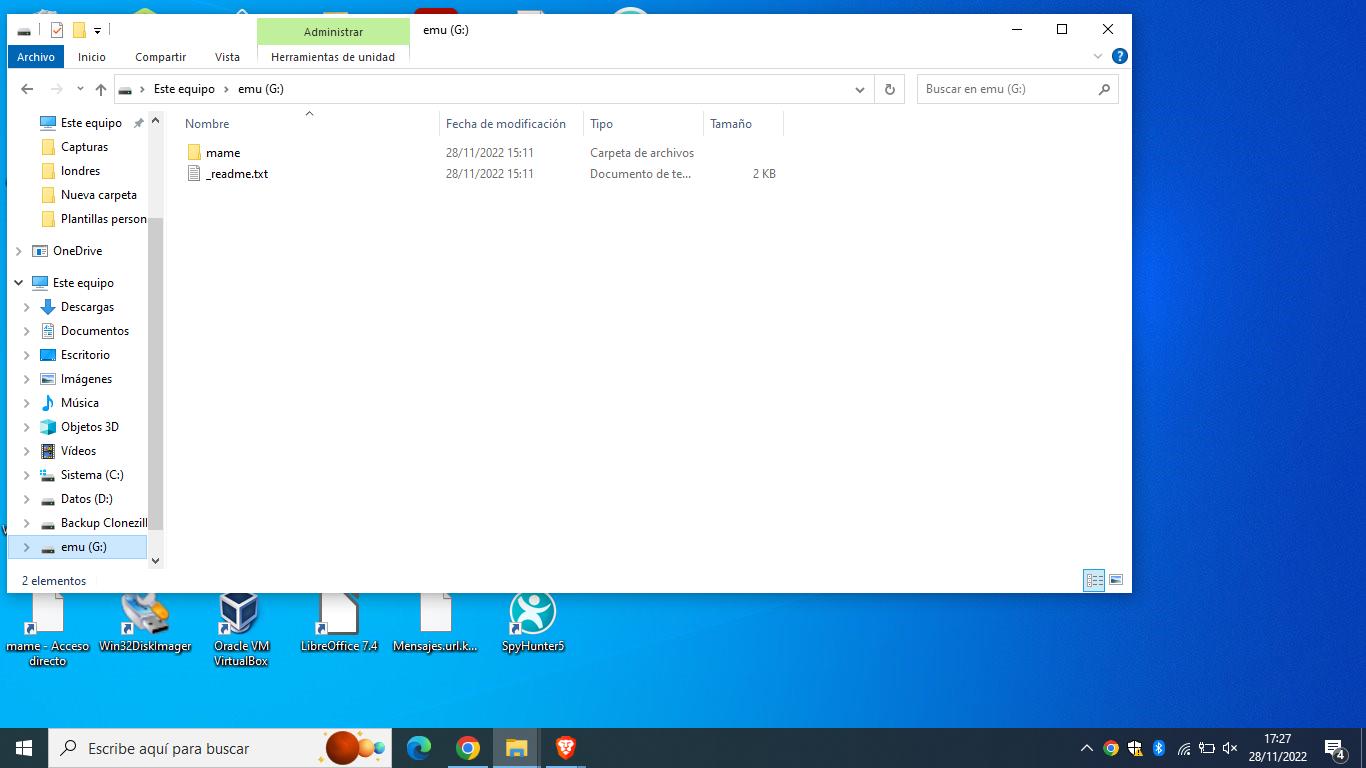Switch to details view layout
The width and height of the screenshot is (1366, 768).
[1094, 580]
